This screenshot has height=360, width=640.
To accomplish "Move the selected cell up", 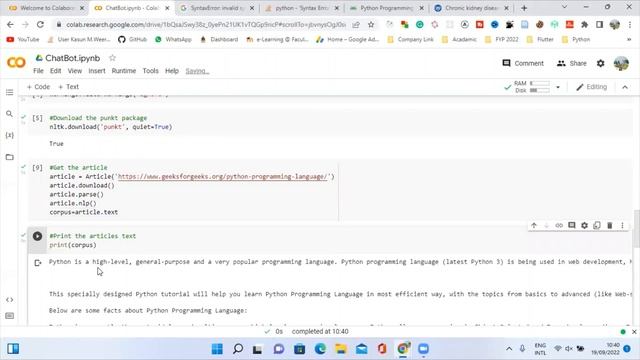I will click(x=534, y=225).
